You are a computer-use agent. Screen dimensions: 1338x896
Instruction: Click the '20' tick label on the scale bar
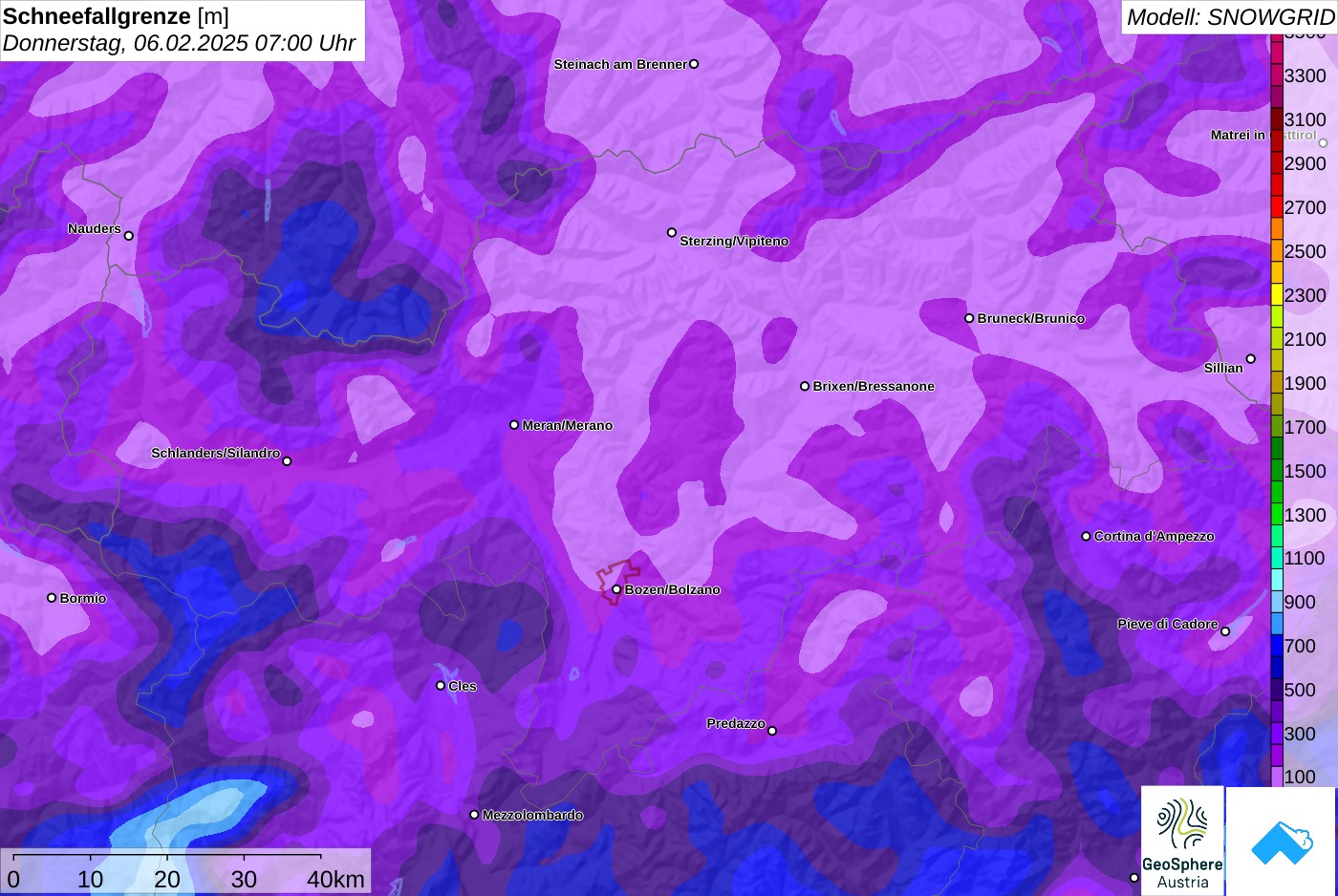click(x=167, y=880)
